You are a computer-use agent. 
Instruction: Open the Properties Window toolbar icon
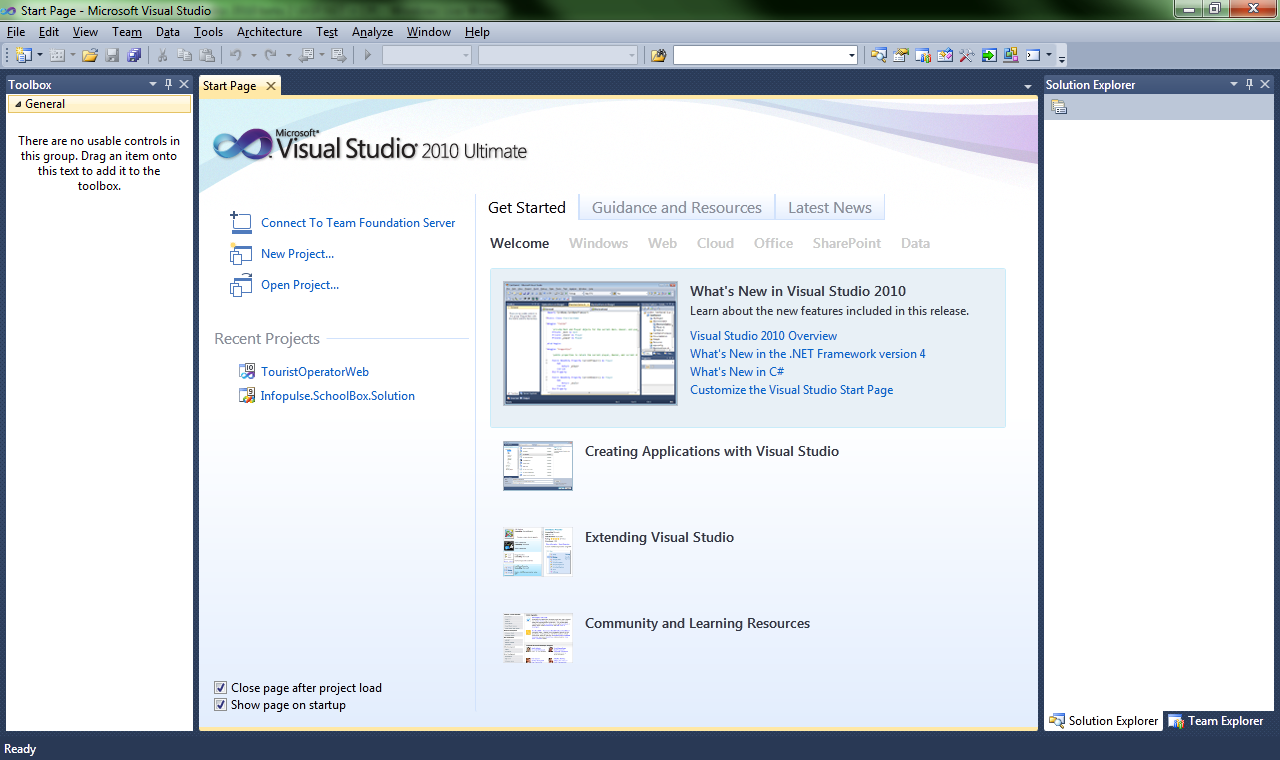pos(901,55)
